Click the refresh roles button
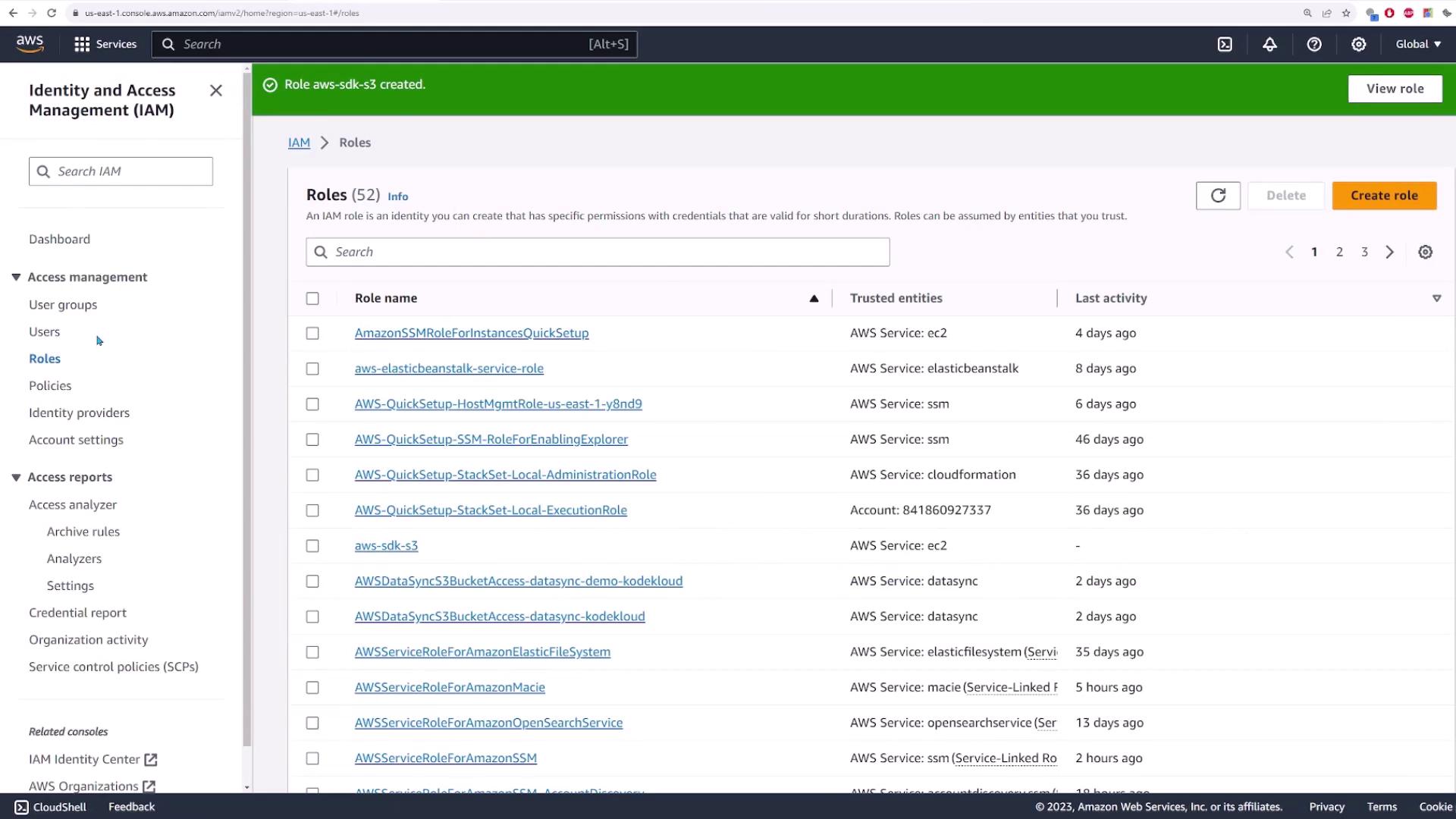 (x=1218, y=196)
